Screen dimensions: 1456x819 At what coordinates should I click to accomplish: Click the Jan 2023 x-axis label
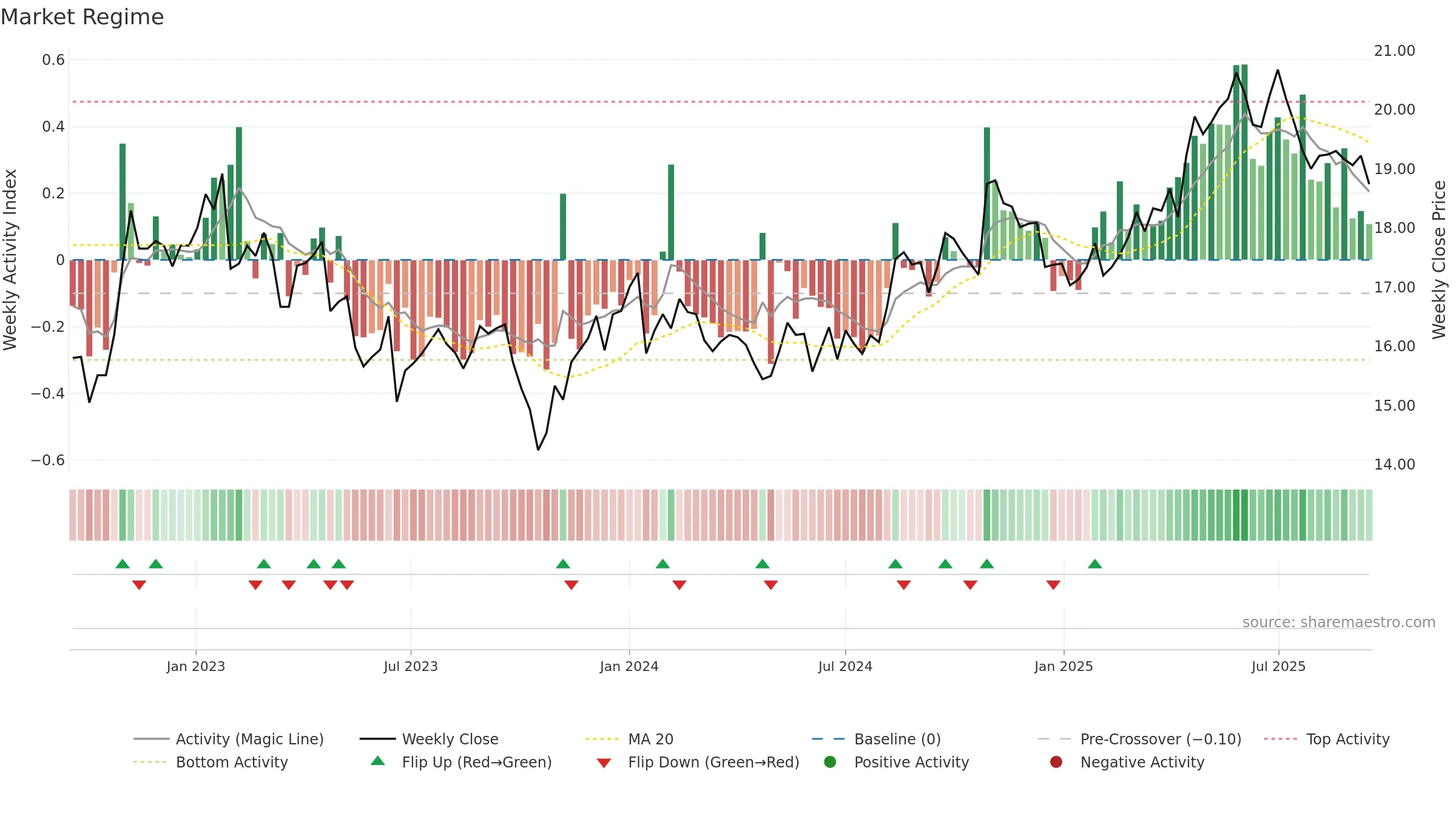pyautogui.click(x=196, y=666)
